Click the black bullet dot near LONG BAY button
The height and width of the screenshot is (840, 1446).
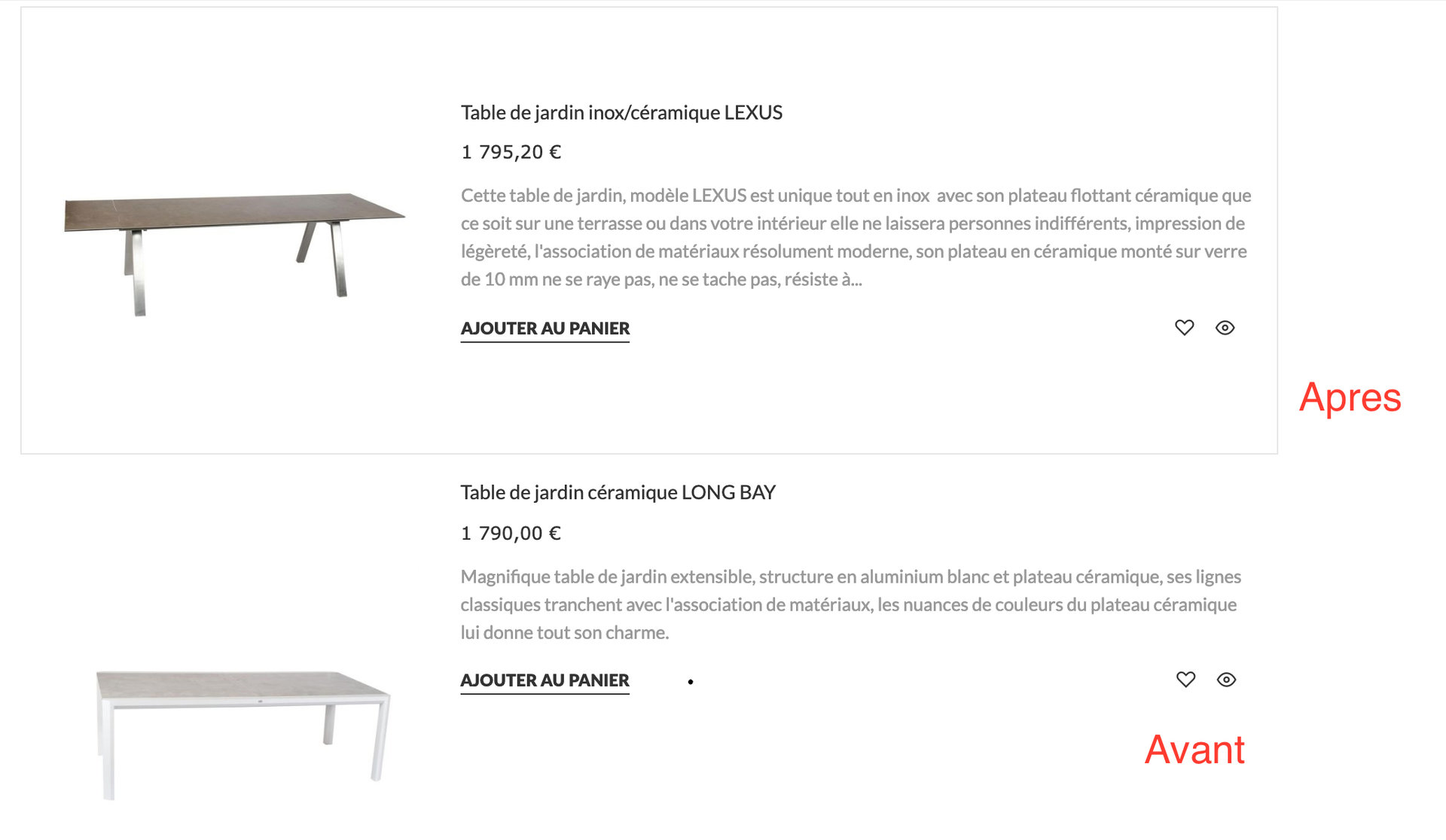(x=690, y=682)
